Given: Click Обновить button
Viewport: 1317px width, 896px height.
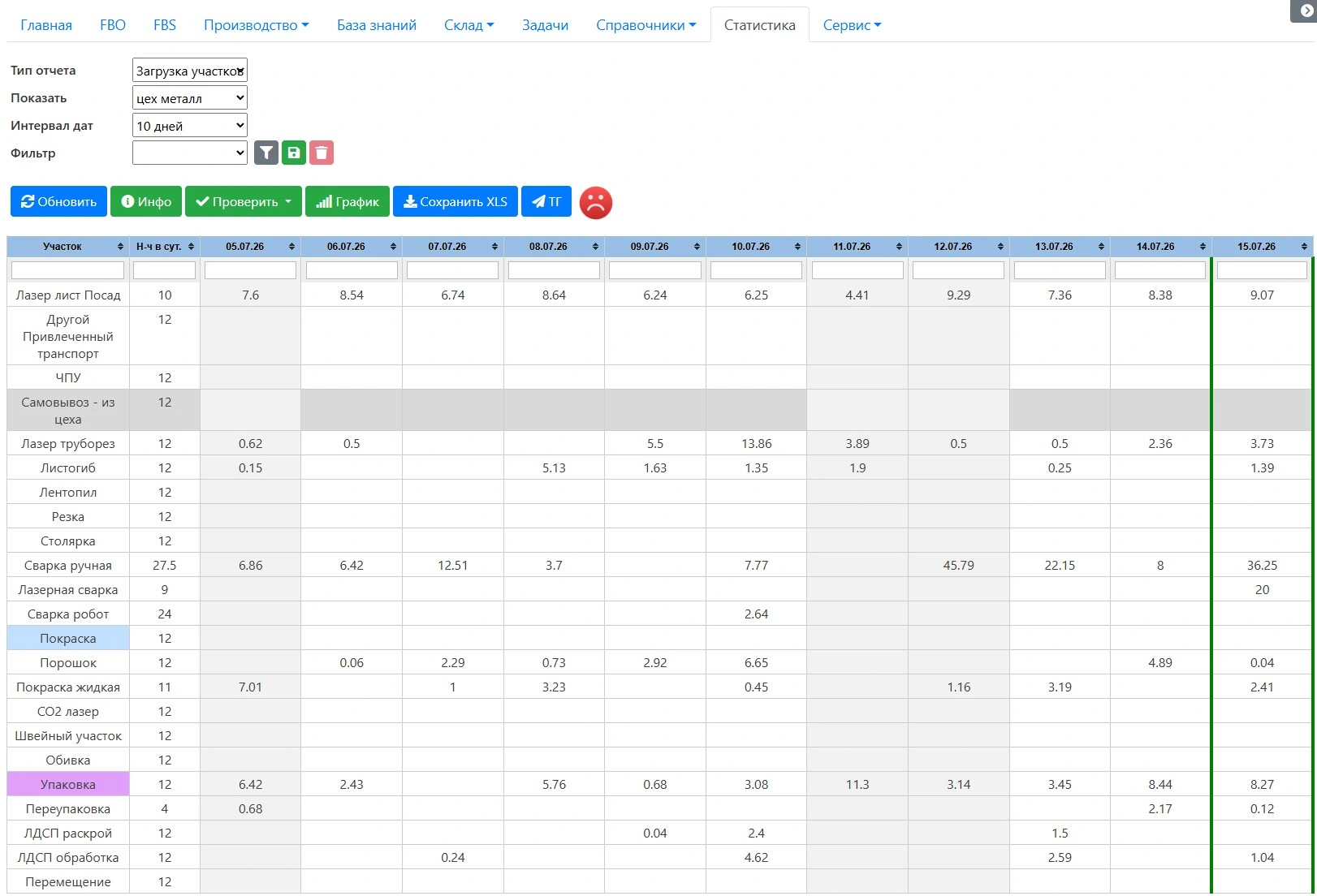Looking at the screenshot, I should click(x=58, y=202).
